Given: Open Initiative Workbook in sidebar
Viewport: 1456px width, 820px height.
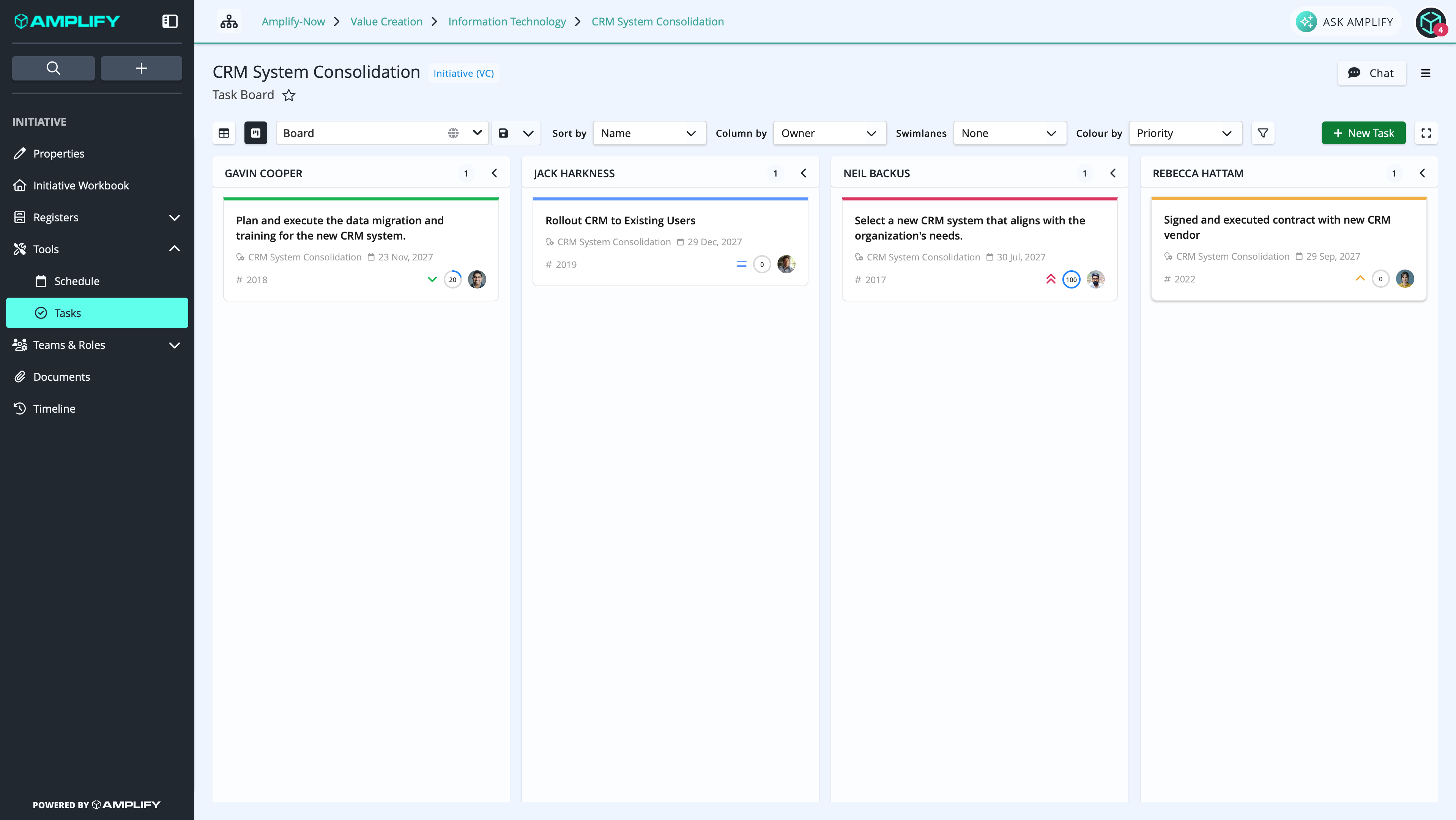Looking at the screenshot, I should point(97,185).
